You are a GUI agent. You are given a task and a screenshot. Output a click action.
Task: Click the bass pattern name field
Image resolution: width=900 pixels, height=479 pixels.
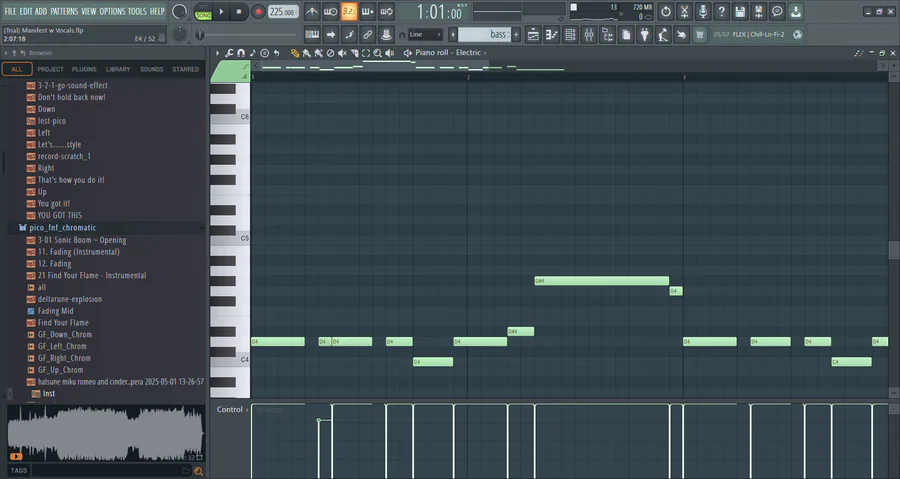point(484,35)
